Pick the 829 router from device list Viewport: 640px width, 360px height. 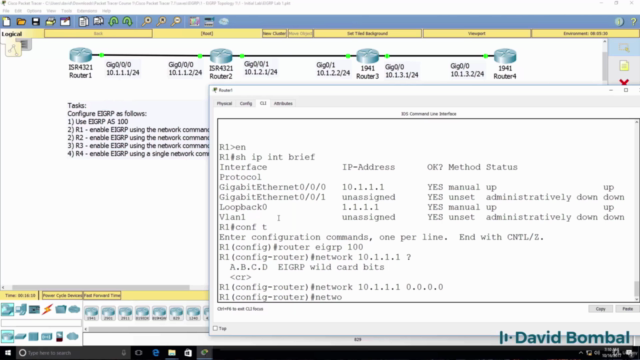(176, 313)
